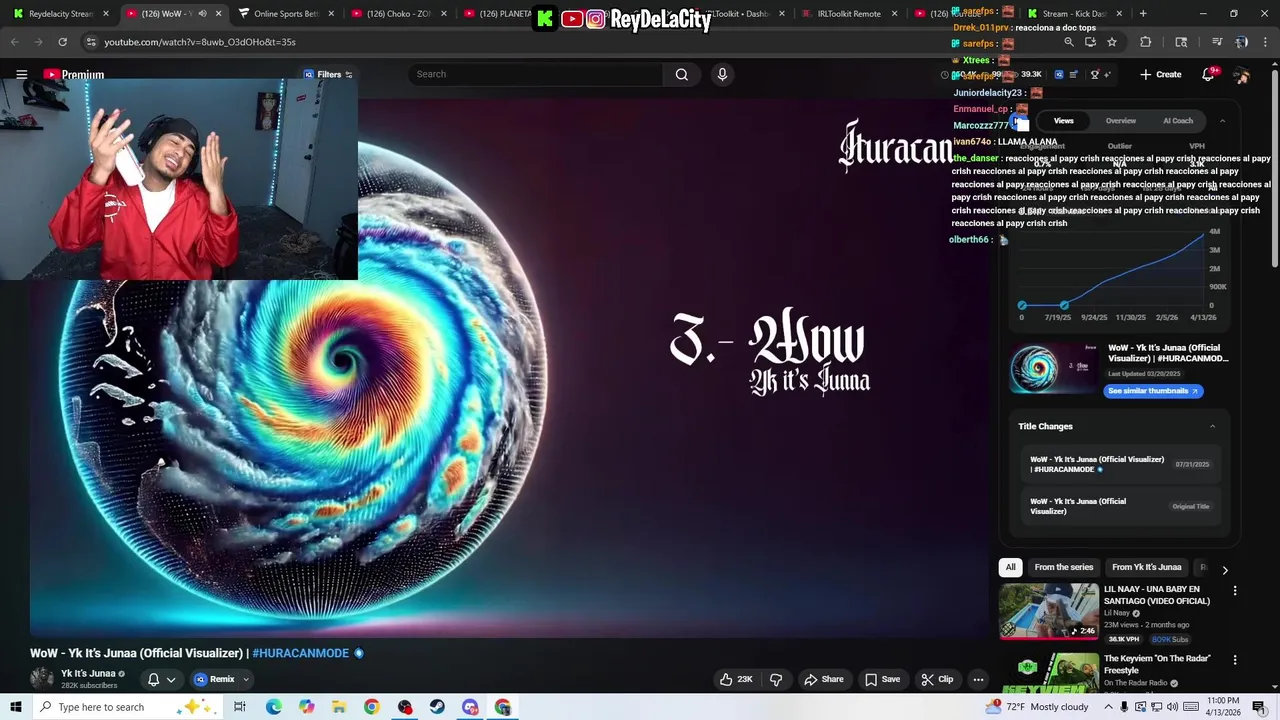This screenshot has width=1280, height=720.
Task: Dislike the video
Action: (x=776, y=679)
